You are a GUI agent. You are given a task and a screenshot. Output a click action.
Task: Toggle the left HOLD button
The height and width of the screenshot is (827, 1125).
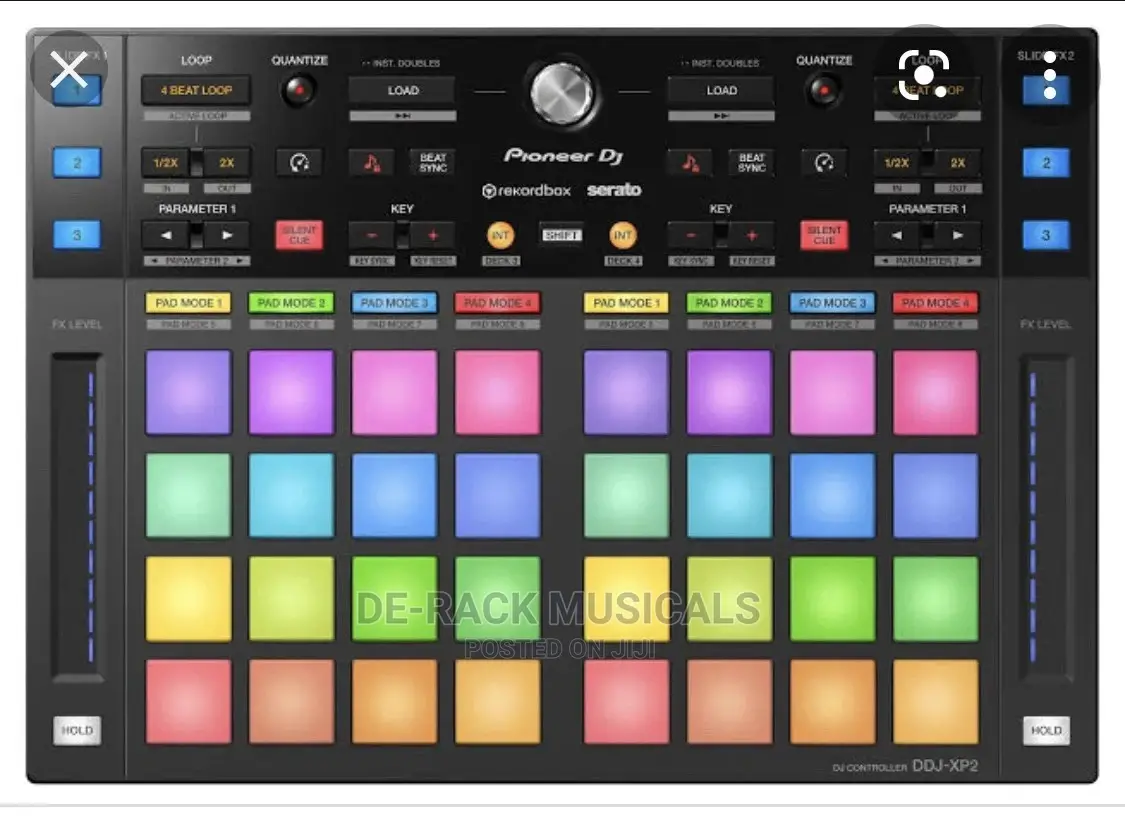77,730
